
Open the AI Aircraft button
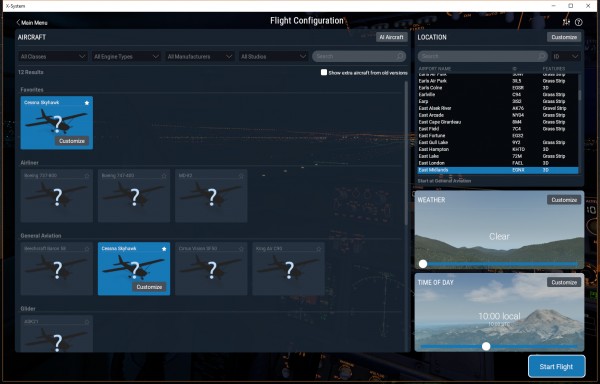click(391, 37)
